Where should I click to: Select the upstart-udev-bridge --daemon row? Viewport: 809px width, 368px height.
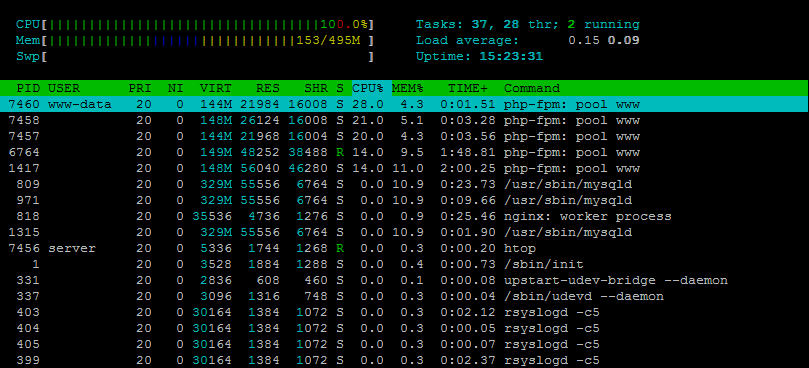click(404, 280)
